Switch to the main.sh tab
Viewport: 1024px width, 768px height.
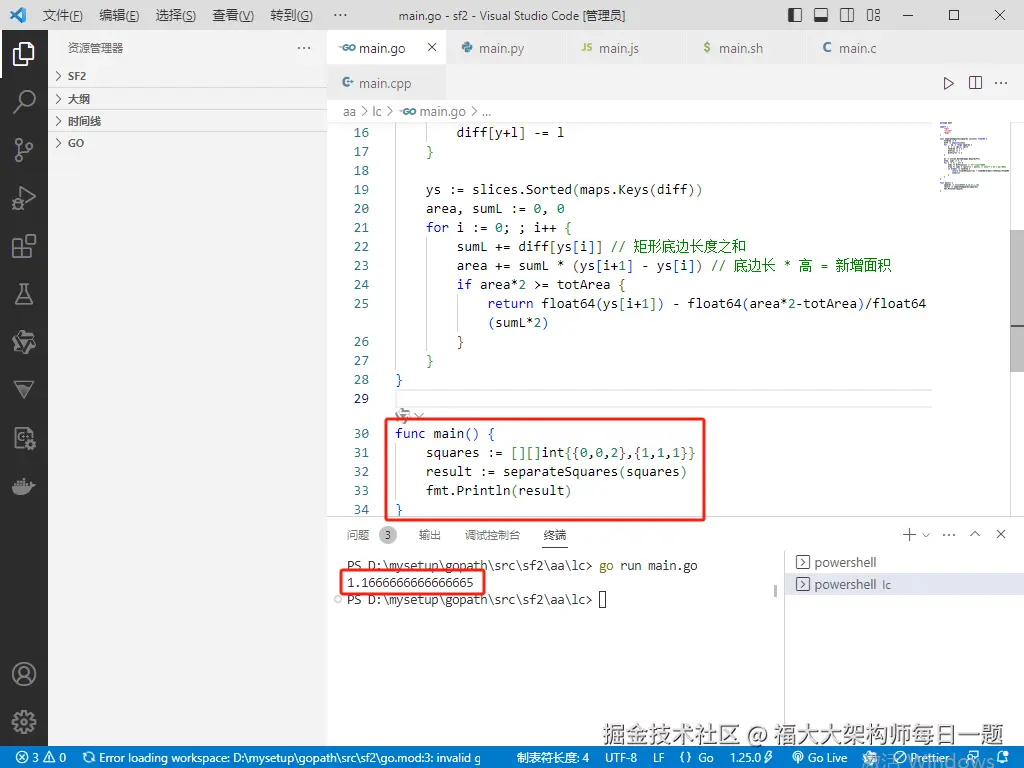[740, 48]
